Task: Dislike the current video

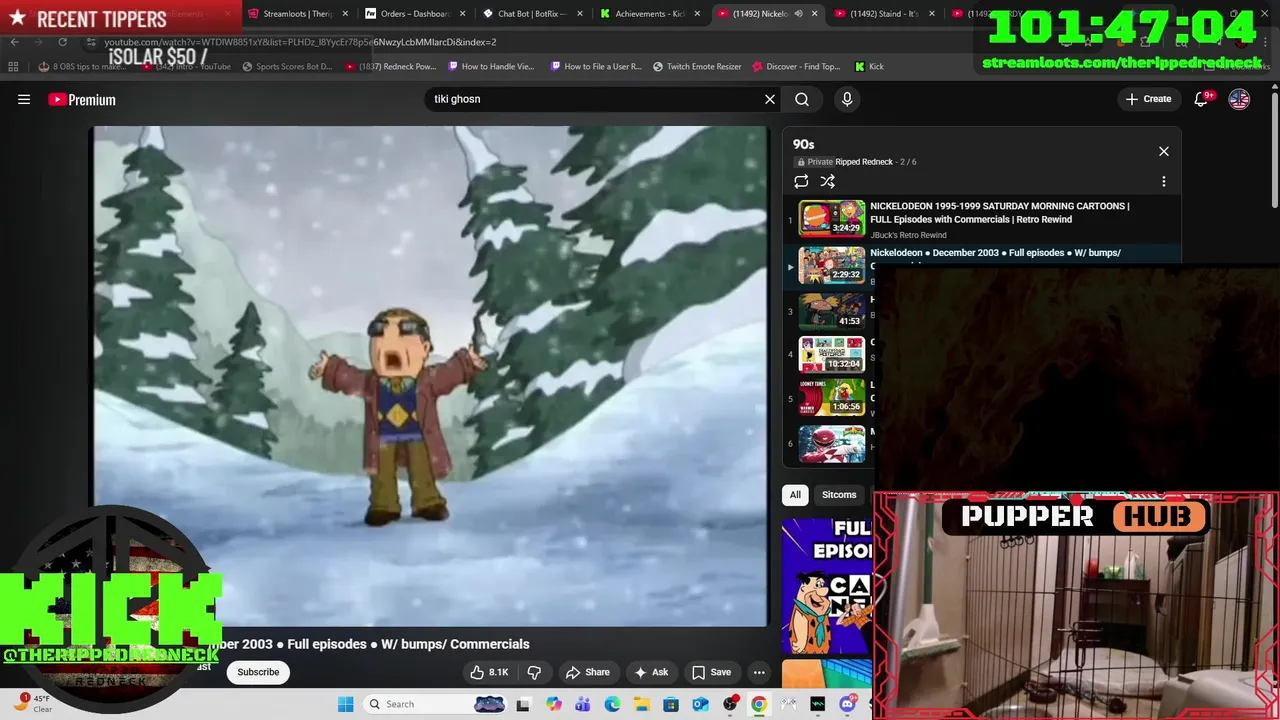Action: click(534, 672)
